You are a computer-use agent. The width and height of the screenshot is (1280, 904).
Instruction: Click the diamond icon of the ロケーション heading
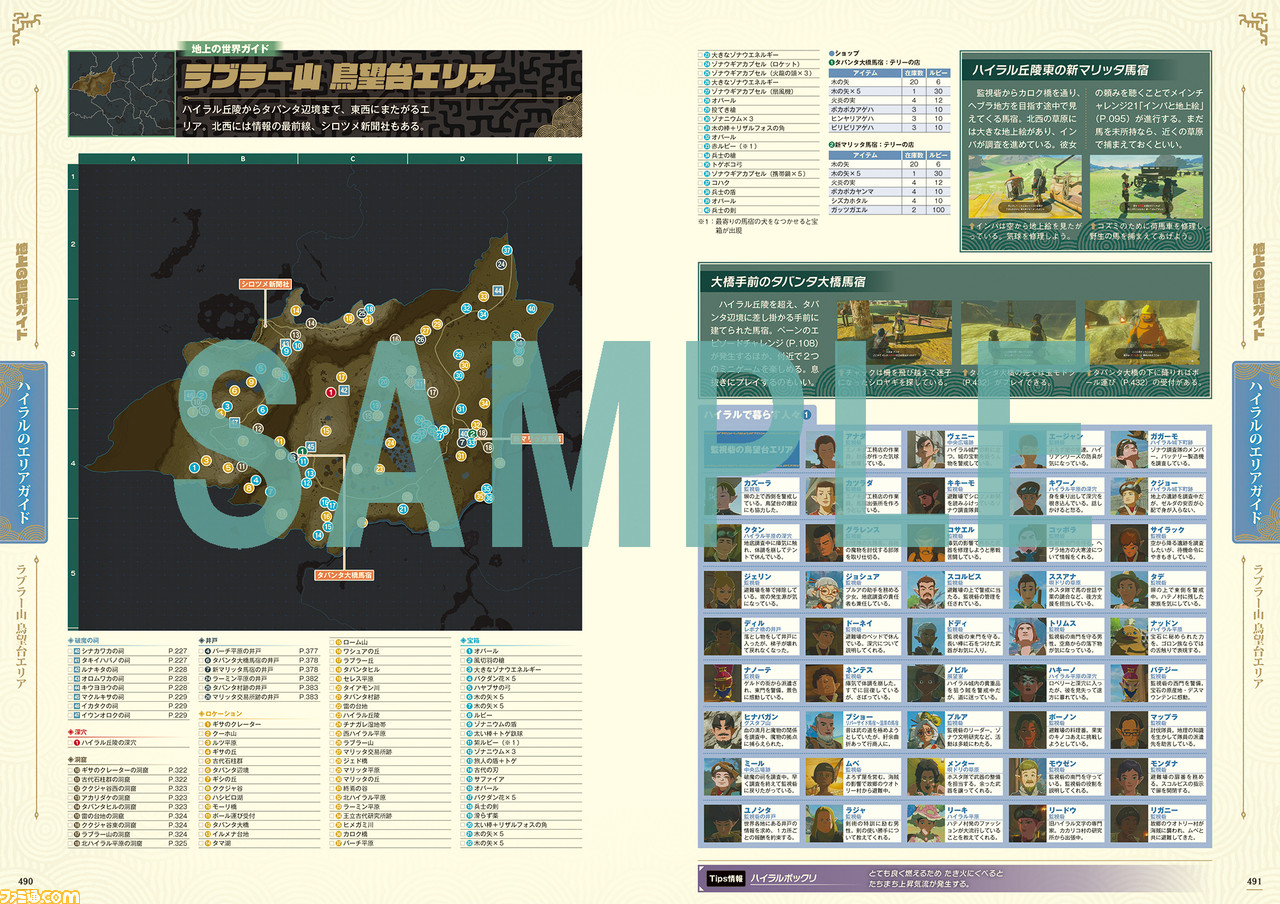click(x=203, y=712)
